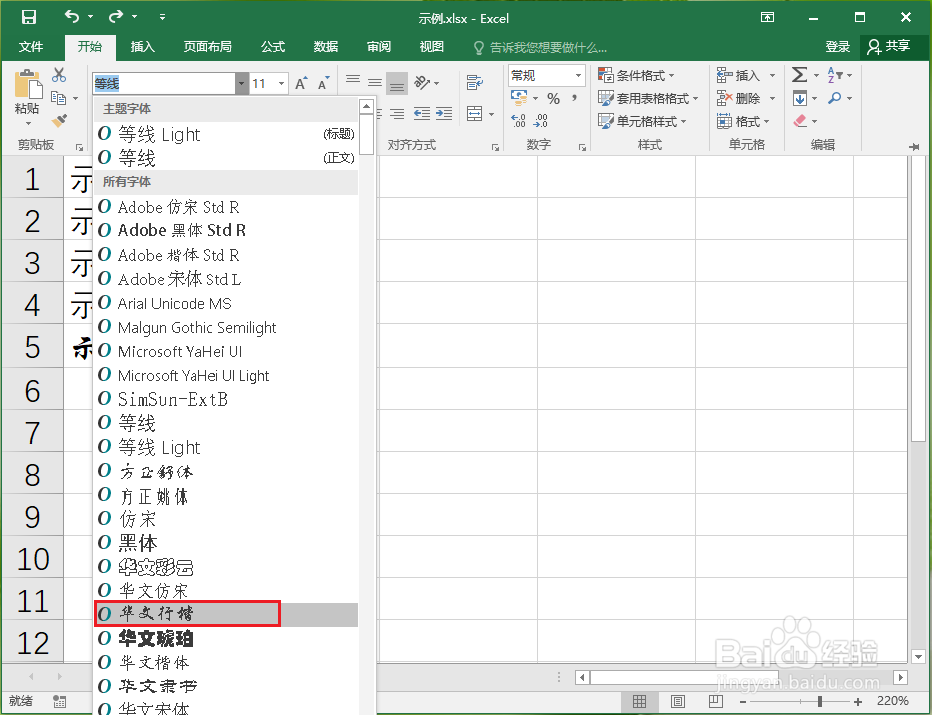Toggle bottom align button

[x=396, y=84]
